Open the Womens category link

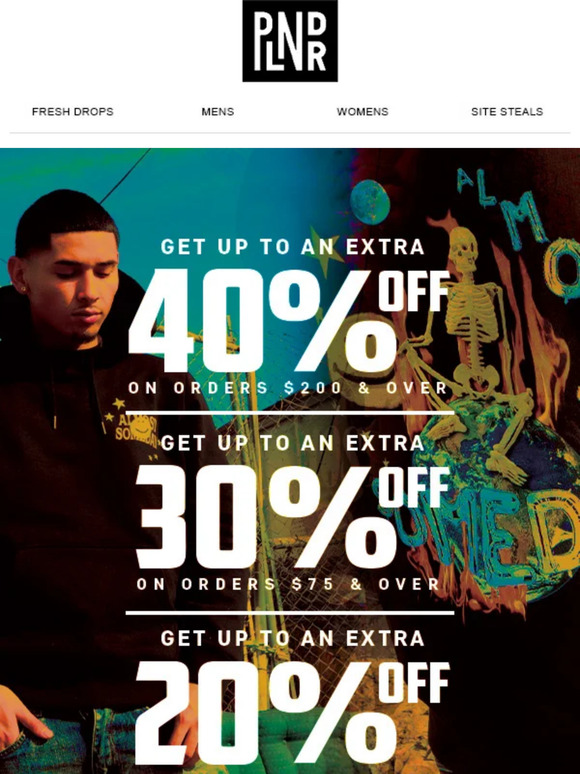362,112
